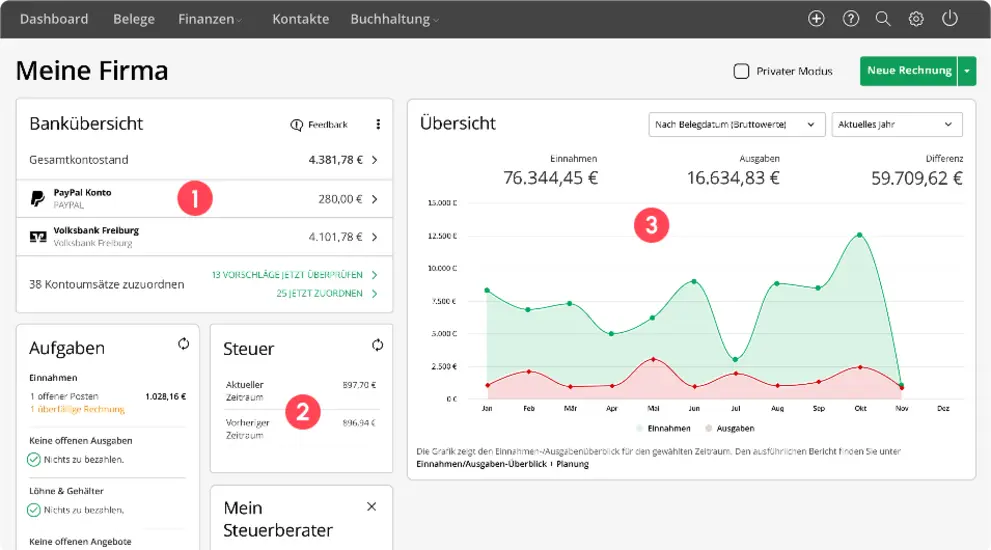Click the plus icon in top bar
Viewport: 991px width, 550px height.
[x=817, y=19]
